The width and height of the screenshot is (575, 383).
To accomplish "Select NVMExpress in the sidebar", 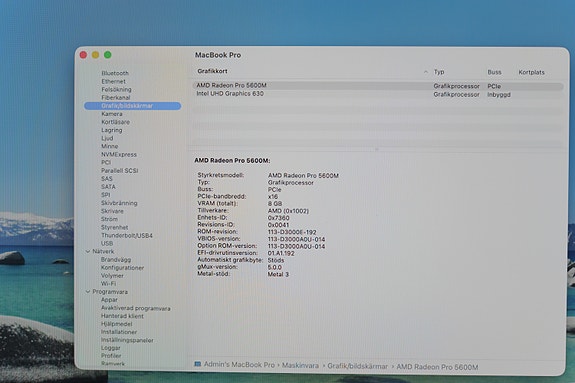I will 119,154.
